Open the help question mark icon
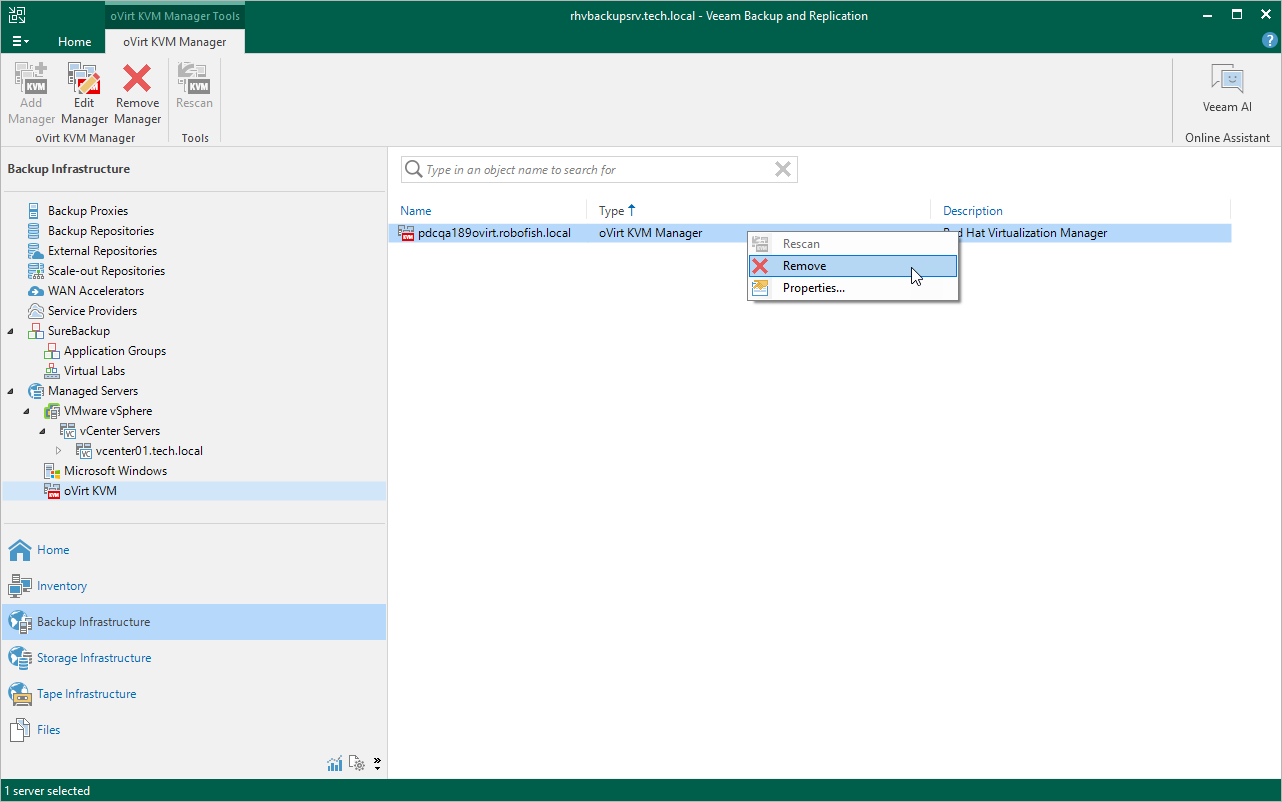1282x802 pixels. [1270, 41]
